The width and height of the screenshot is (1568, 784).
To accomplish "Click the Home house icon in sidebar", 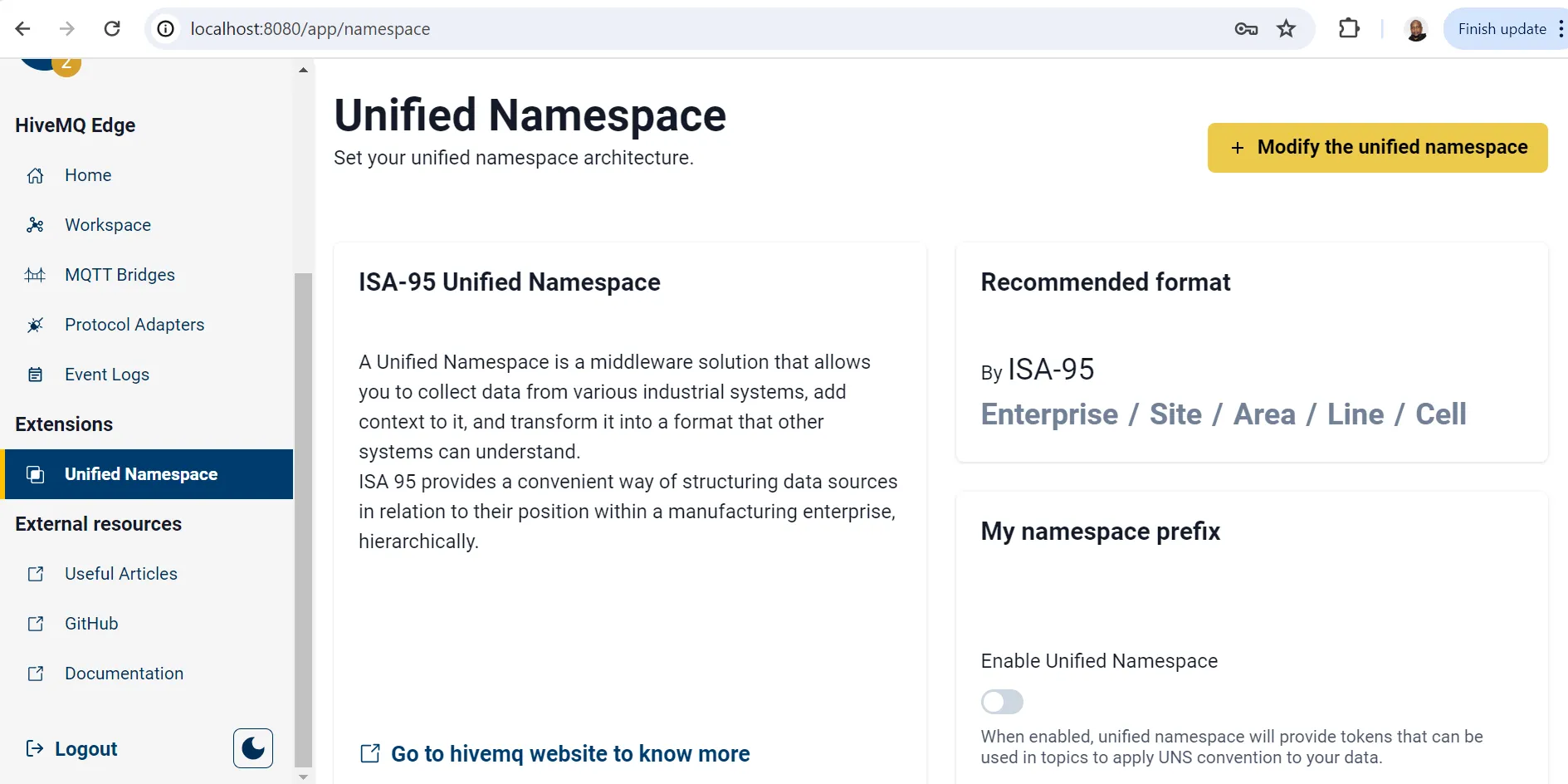I will pyautogui.click(x=35, y=175).
